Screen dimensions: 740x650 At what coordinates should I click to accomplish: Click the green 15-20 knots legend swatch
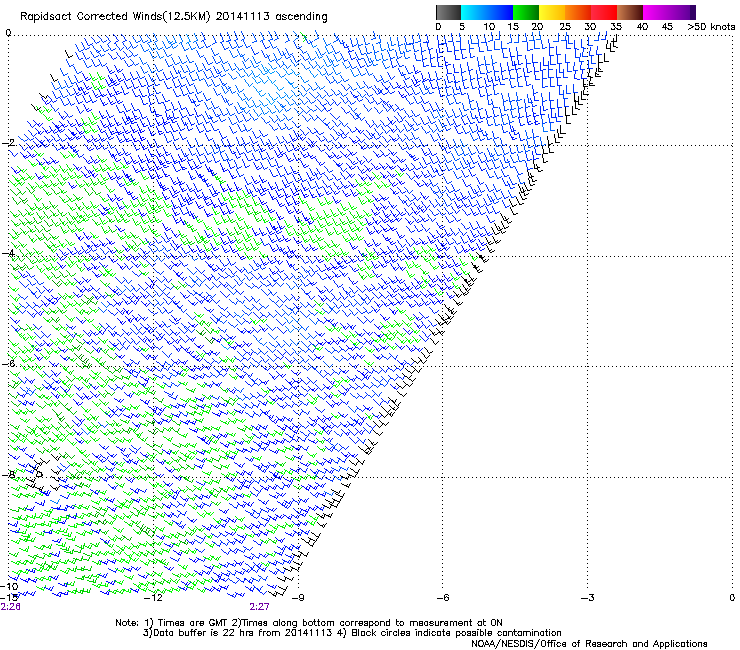(x=526, y=12)
